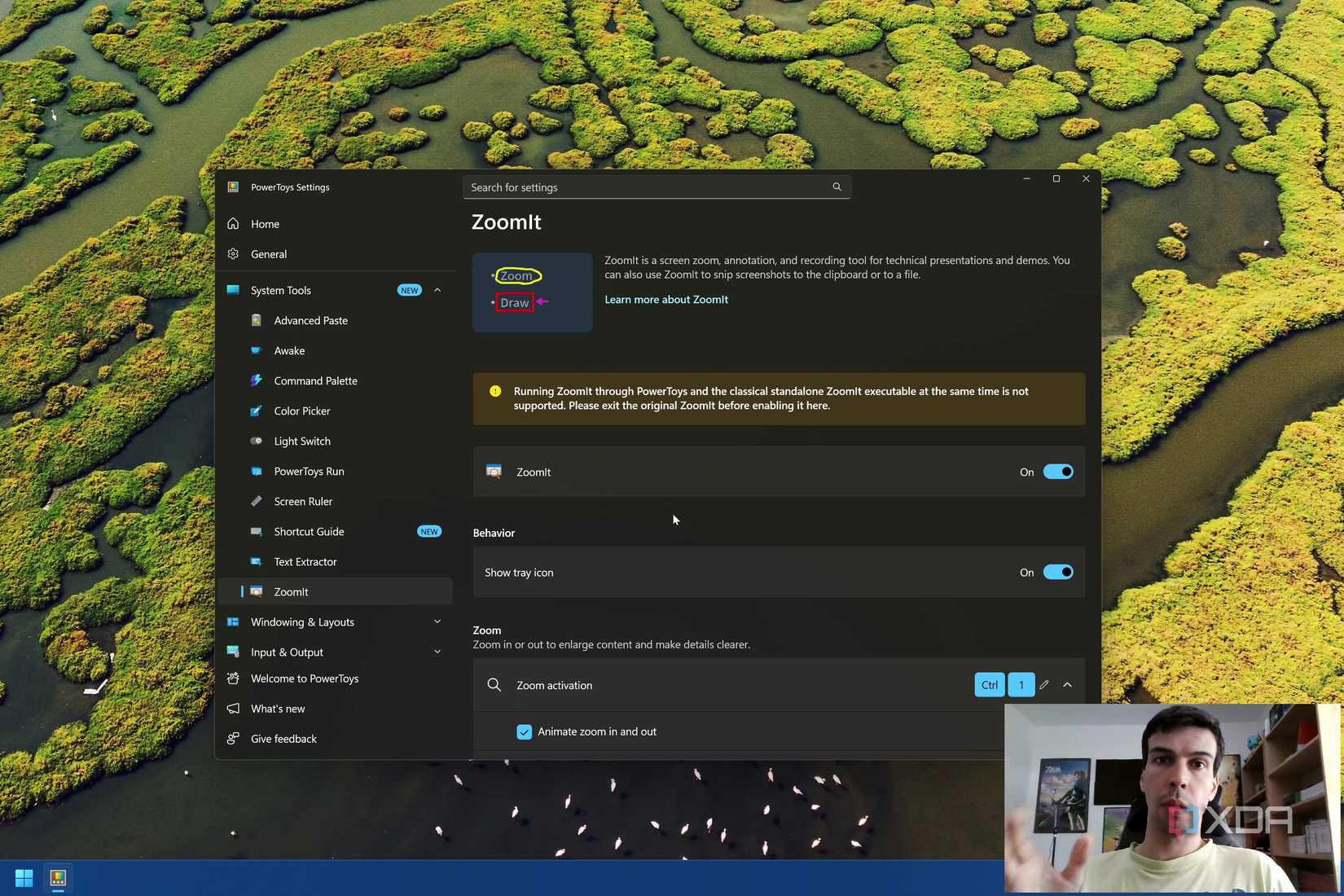This screenshot has width=1344, height=896.
Task: Click the yellow warning info icon
Action: pos(495,391)
